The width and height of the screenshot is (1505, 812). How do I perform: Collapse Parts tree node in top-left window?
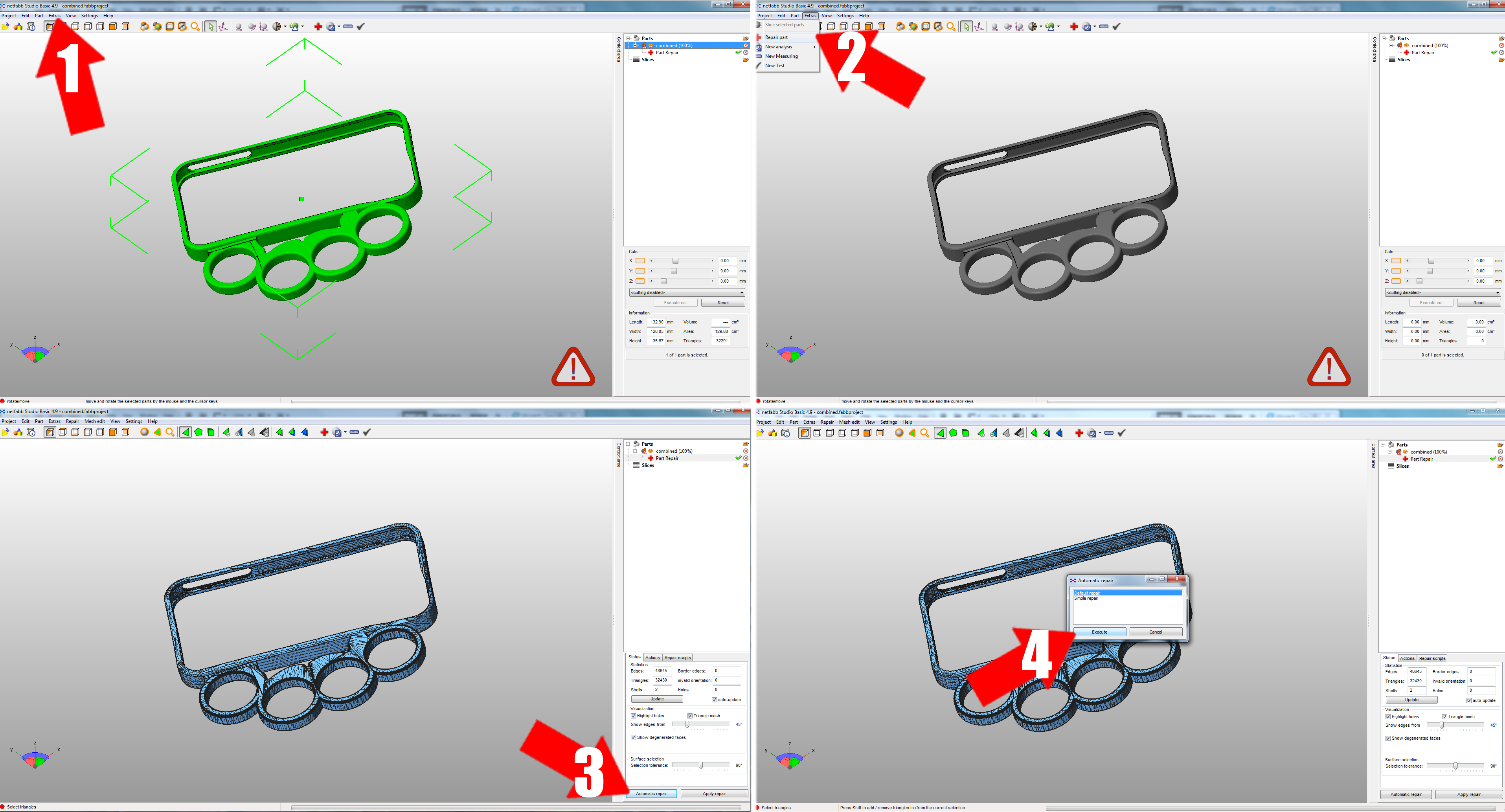(628, 38)
